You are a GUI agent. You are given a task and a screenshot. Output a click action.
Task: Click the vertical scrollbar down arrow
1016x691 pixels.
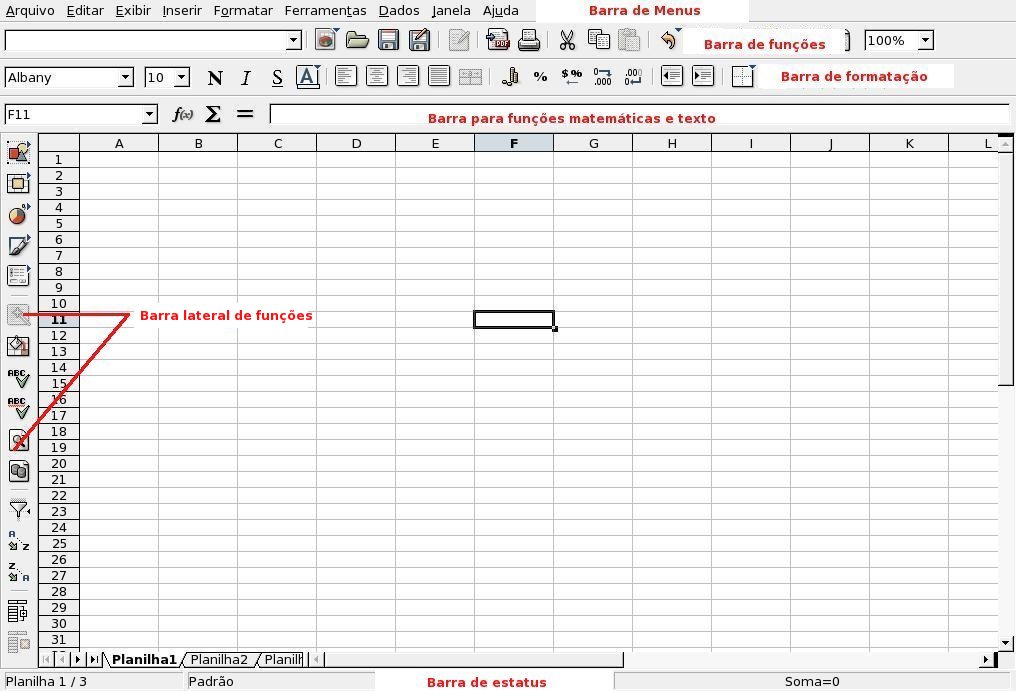[1006, 643]
